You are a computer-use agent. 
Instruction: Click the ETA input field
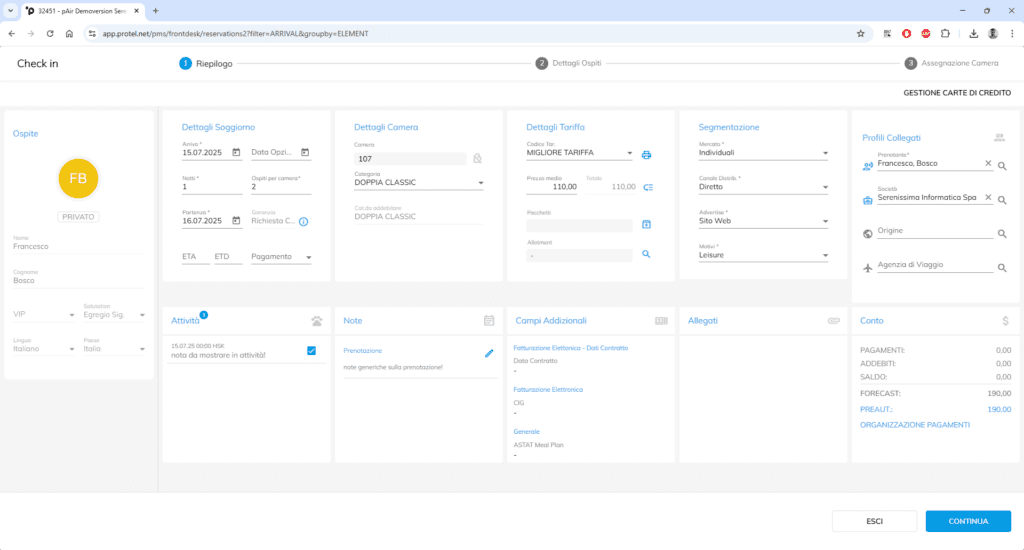click(x=193, y=257)
